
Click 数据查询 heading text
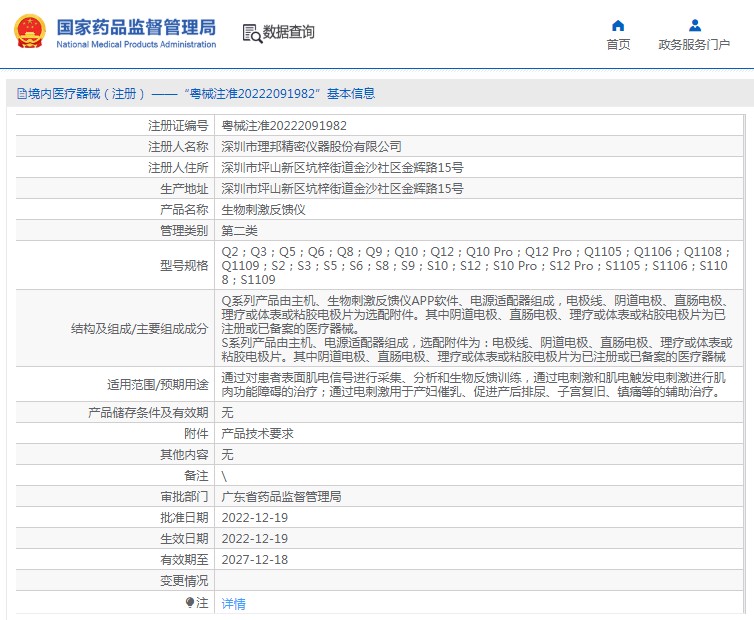(x=289, y=32)
